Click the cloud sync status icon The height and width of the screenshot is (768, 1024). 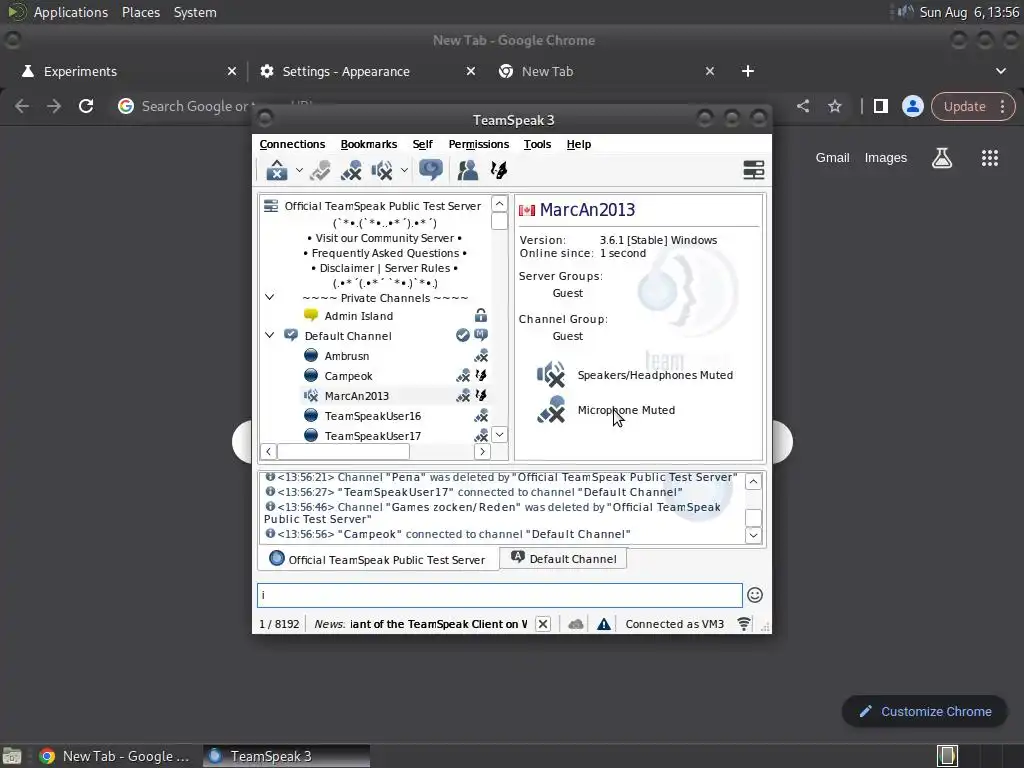point(575,624)
